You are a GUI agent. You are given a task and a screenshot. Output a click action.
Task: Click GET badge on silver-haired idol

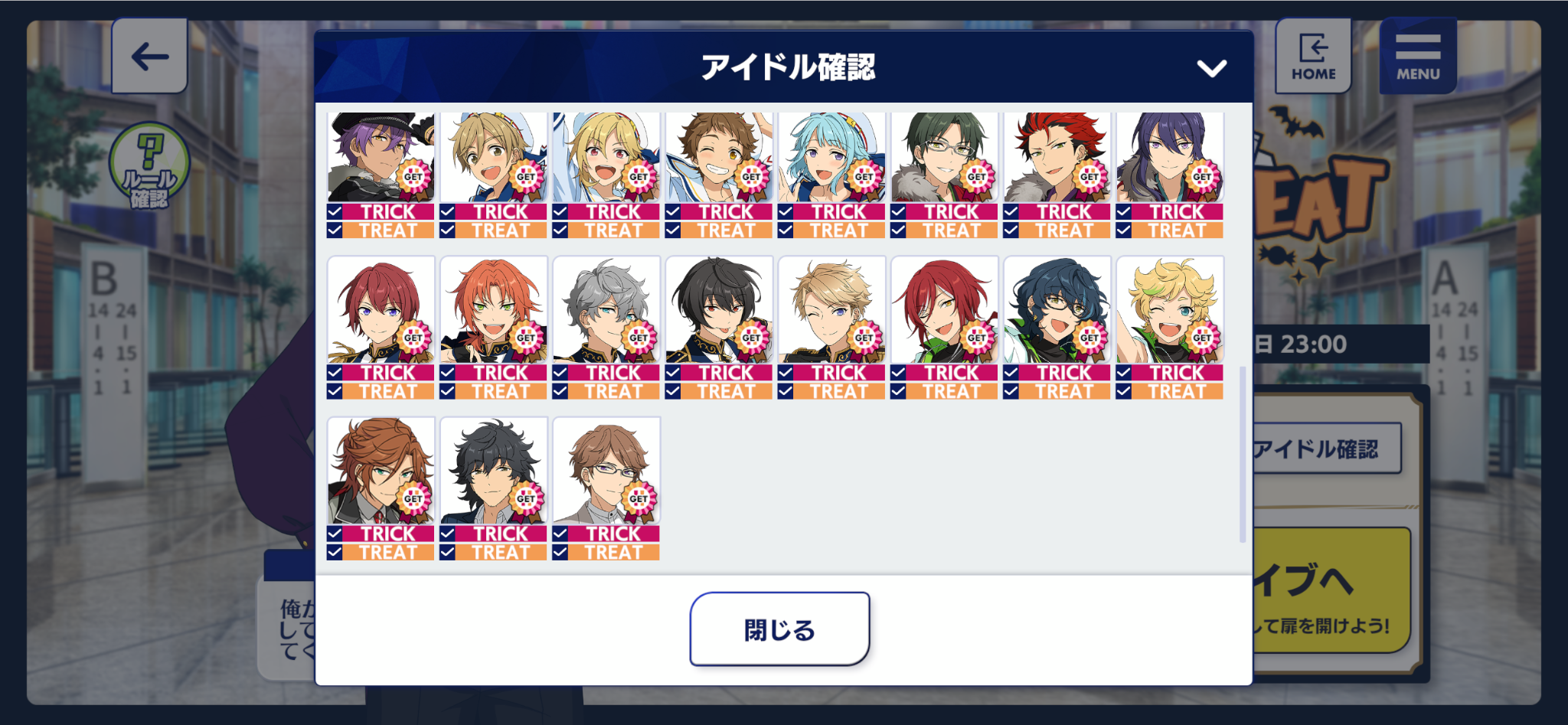pos(639,338)
